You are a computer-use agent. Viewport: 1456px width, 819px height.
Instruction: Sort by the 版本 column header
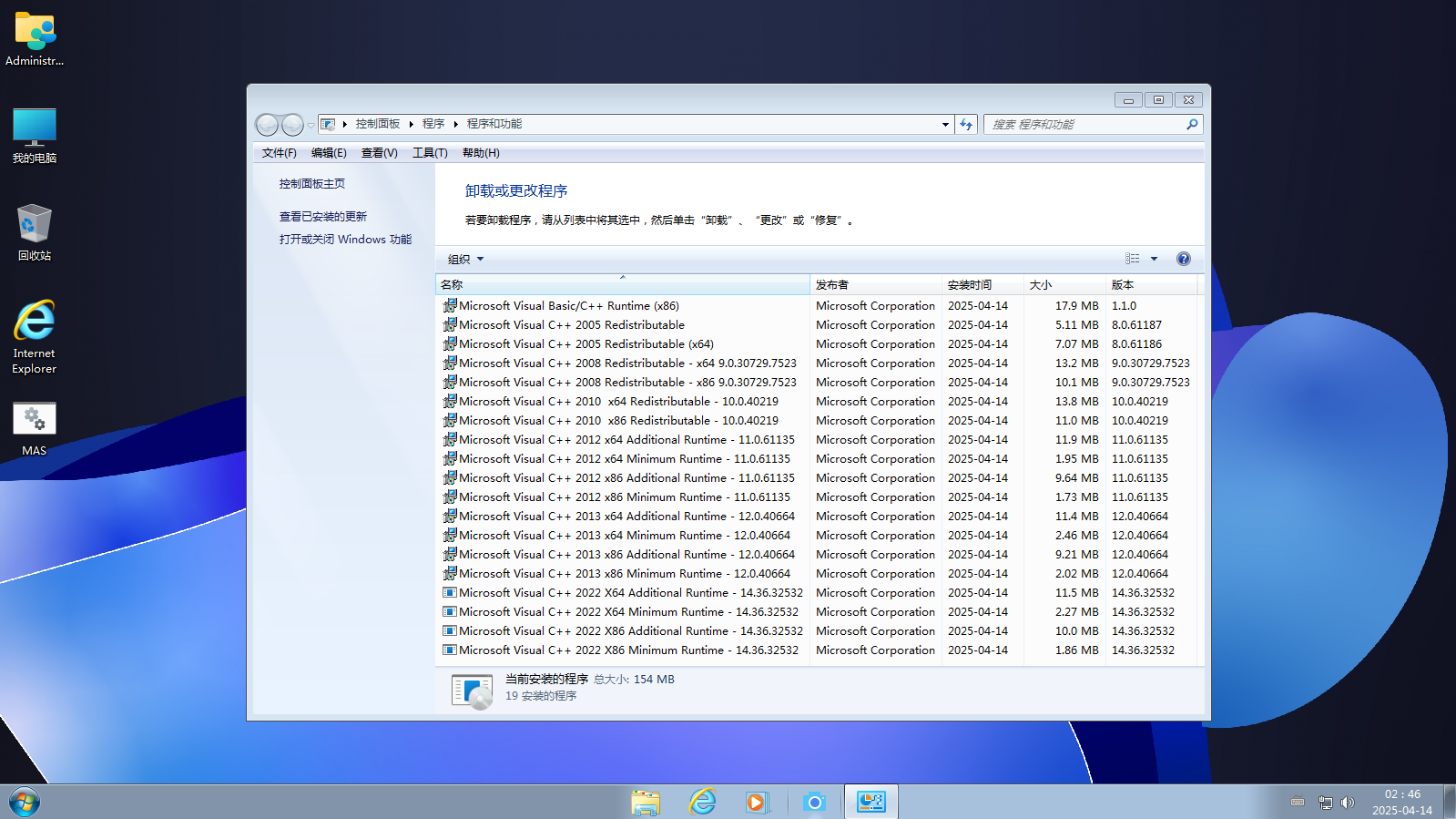tap(1152, 284)
